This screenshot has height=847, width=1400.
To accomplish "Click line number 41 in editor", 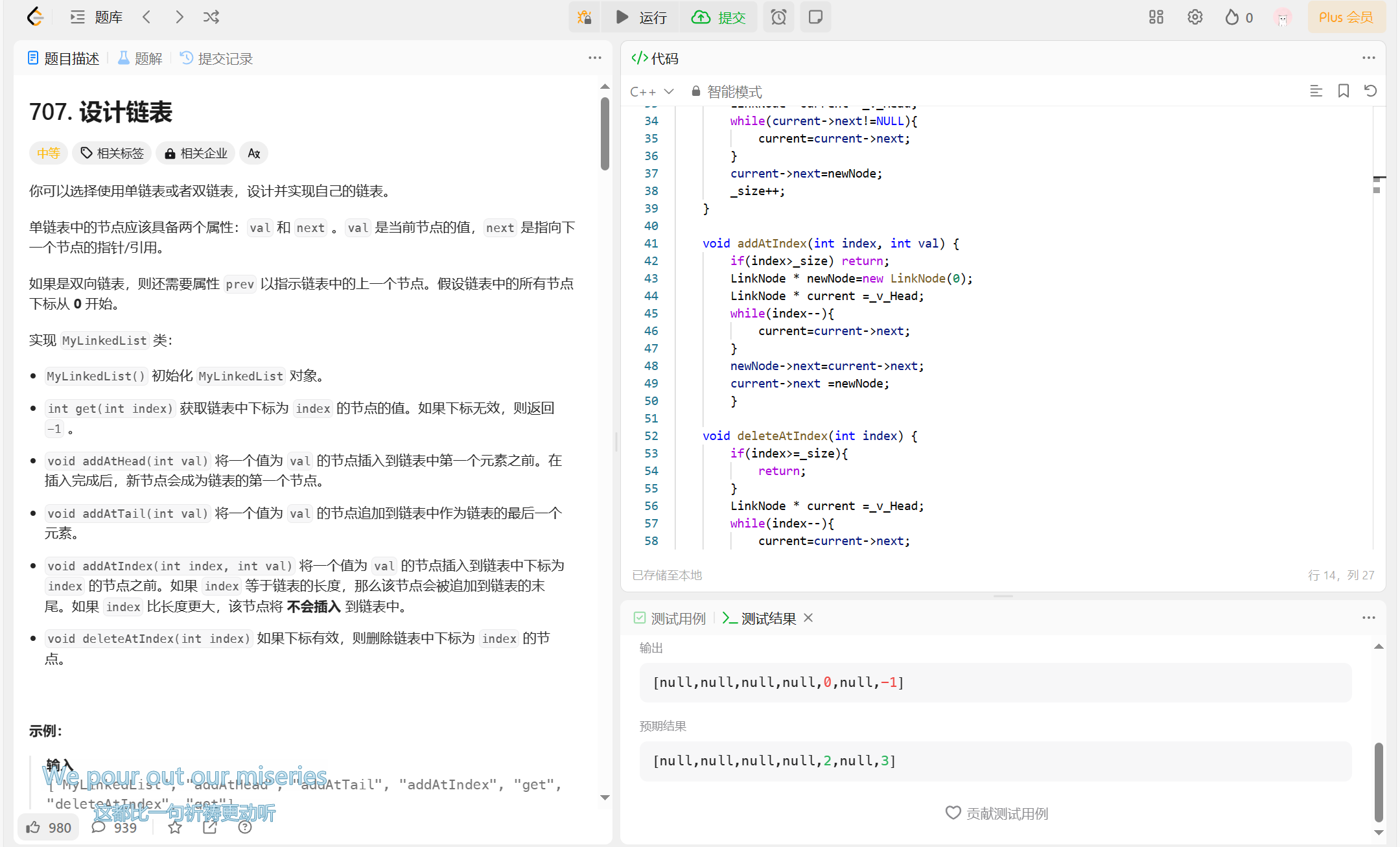I will coord(651,243).
